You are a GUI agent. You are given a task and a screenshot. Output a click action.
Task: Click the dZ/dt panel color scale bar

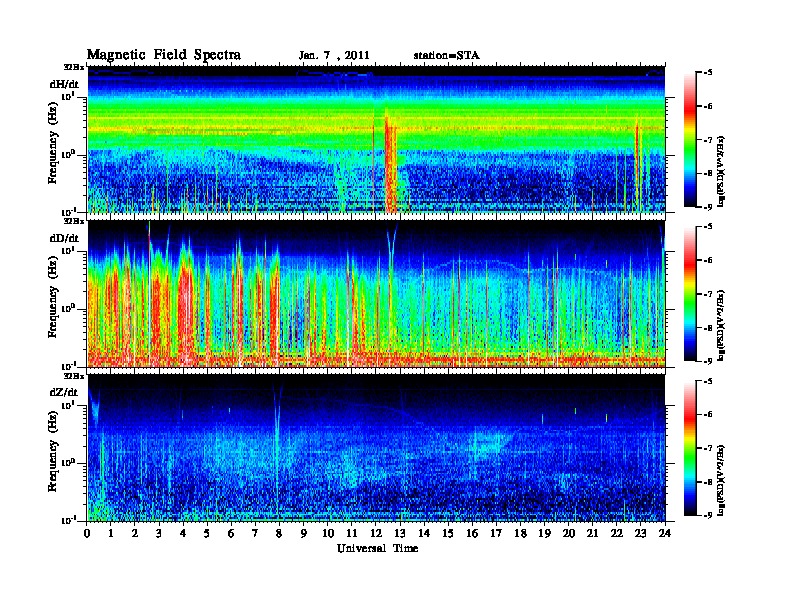(x=690, y=448)
